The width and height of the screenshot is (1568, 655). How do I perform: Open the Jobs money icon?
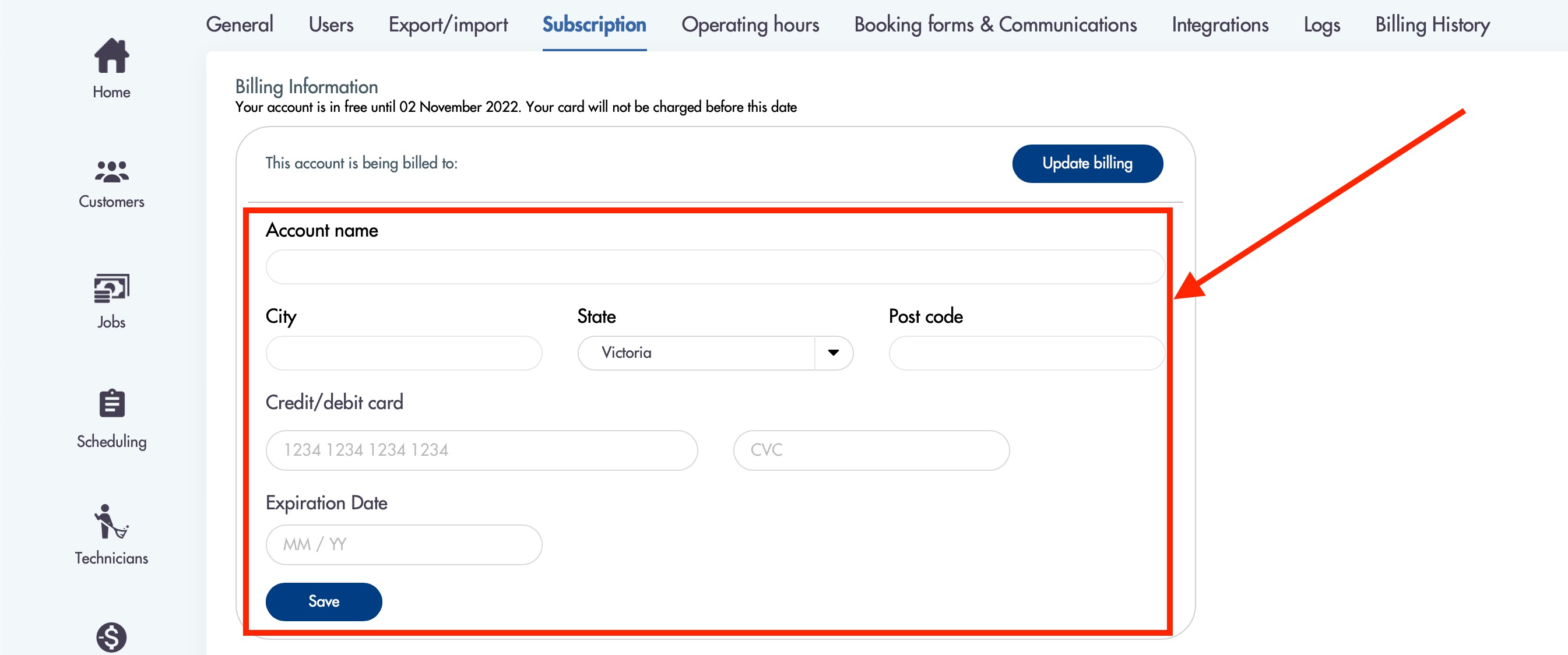click(x=111, y=288)
